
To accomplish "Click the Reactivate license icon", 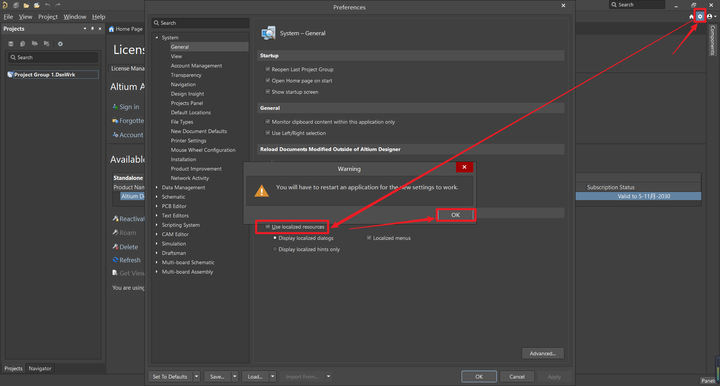I will pyautogui.click(x=115, y=219).
